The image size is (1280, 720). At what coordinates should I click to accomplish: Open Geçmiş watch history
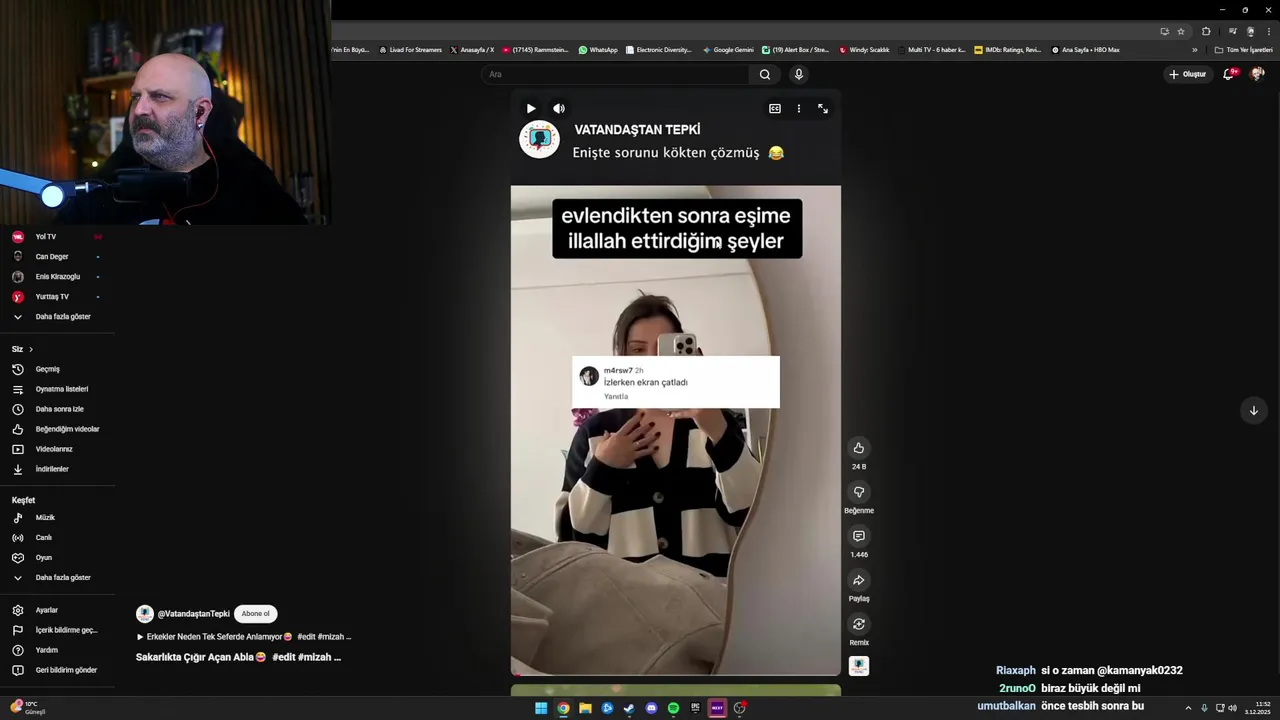click(x=58, y=369)
